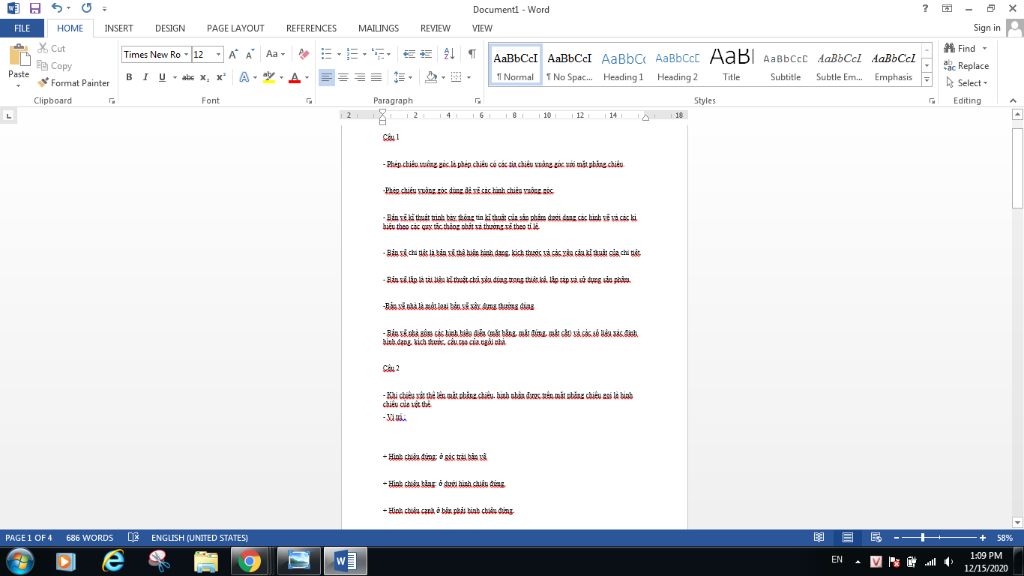
Task: Apply Subtitle style
Action: click(785, 65)
